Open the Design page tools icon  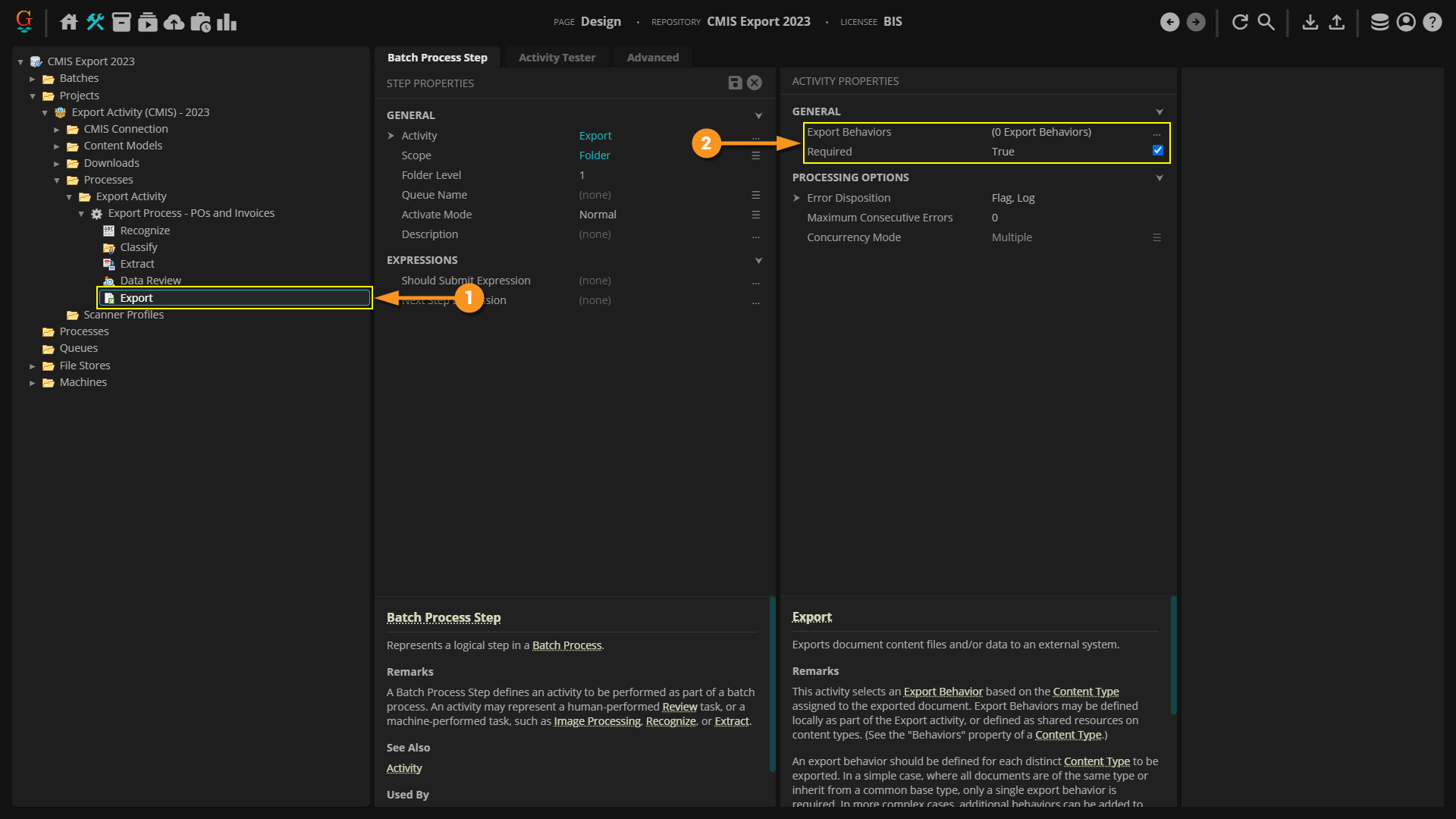(95, 22)
